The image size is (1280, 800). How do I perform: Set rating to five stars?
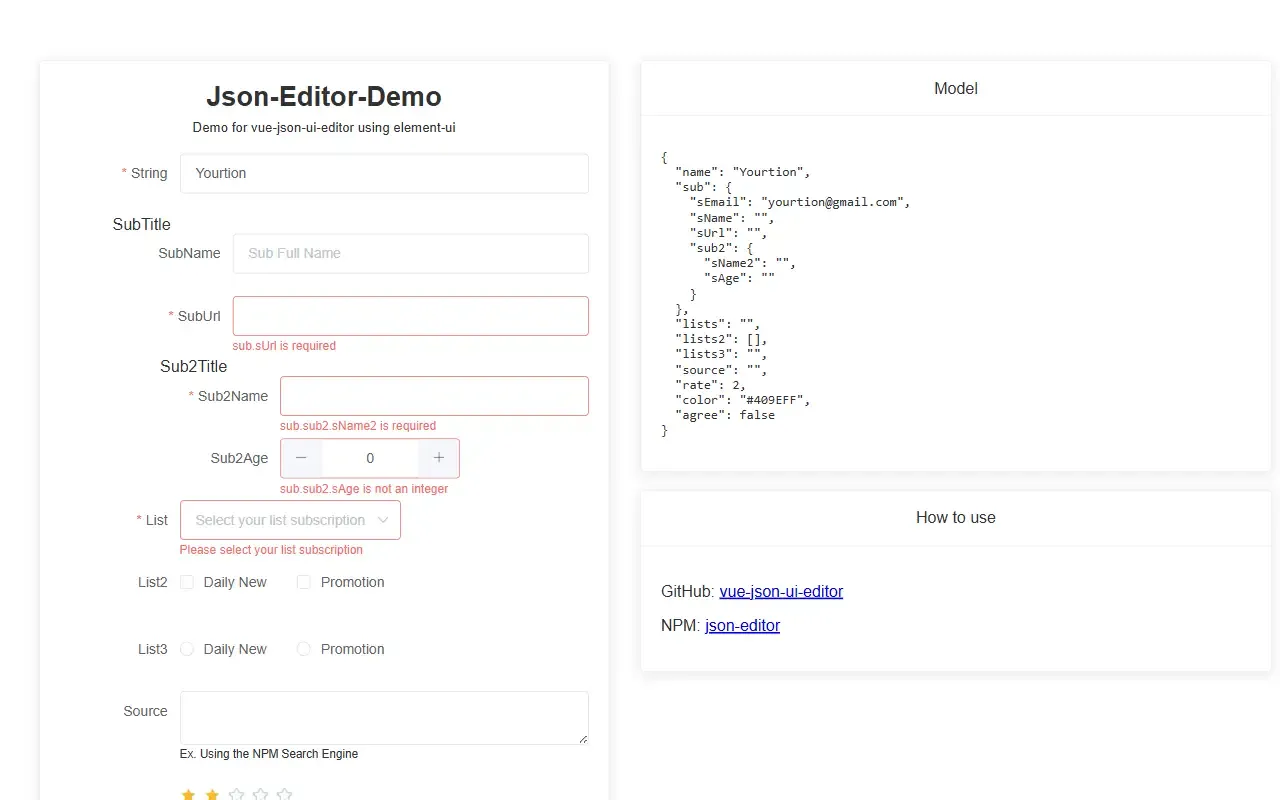pos(284,794)
